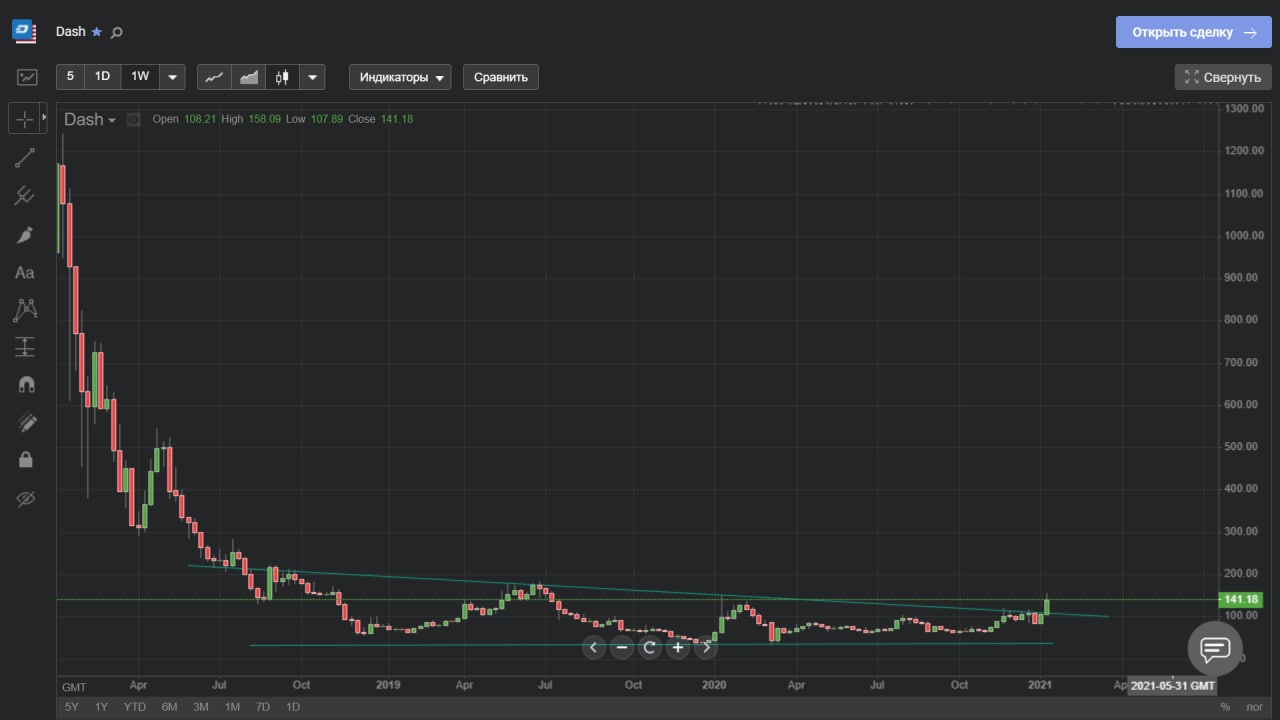
Task: Select the 6M date range
Action: 169,707
